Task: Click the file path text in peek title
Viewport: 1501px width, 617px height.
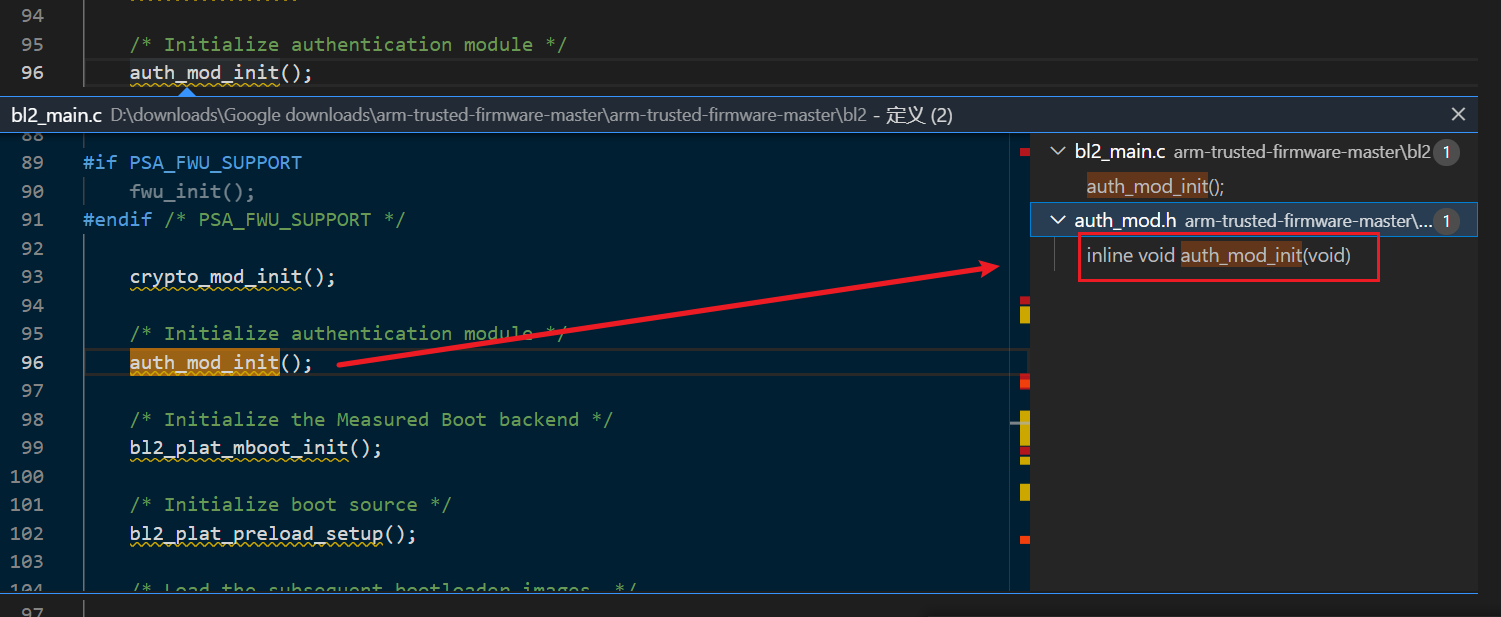Action: (x=488, y=115)
